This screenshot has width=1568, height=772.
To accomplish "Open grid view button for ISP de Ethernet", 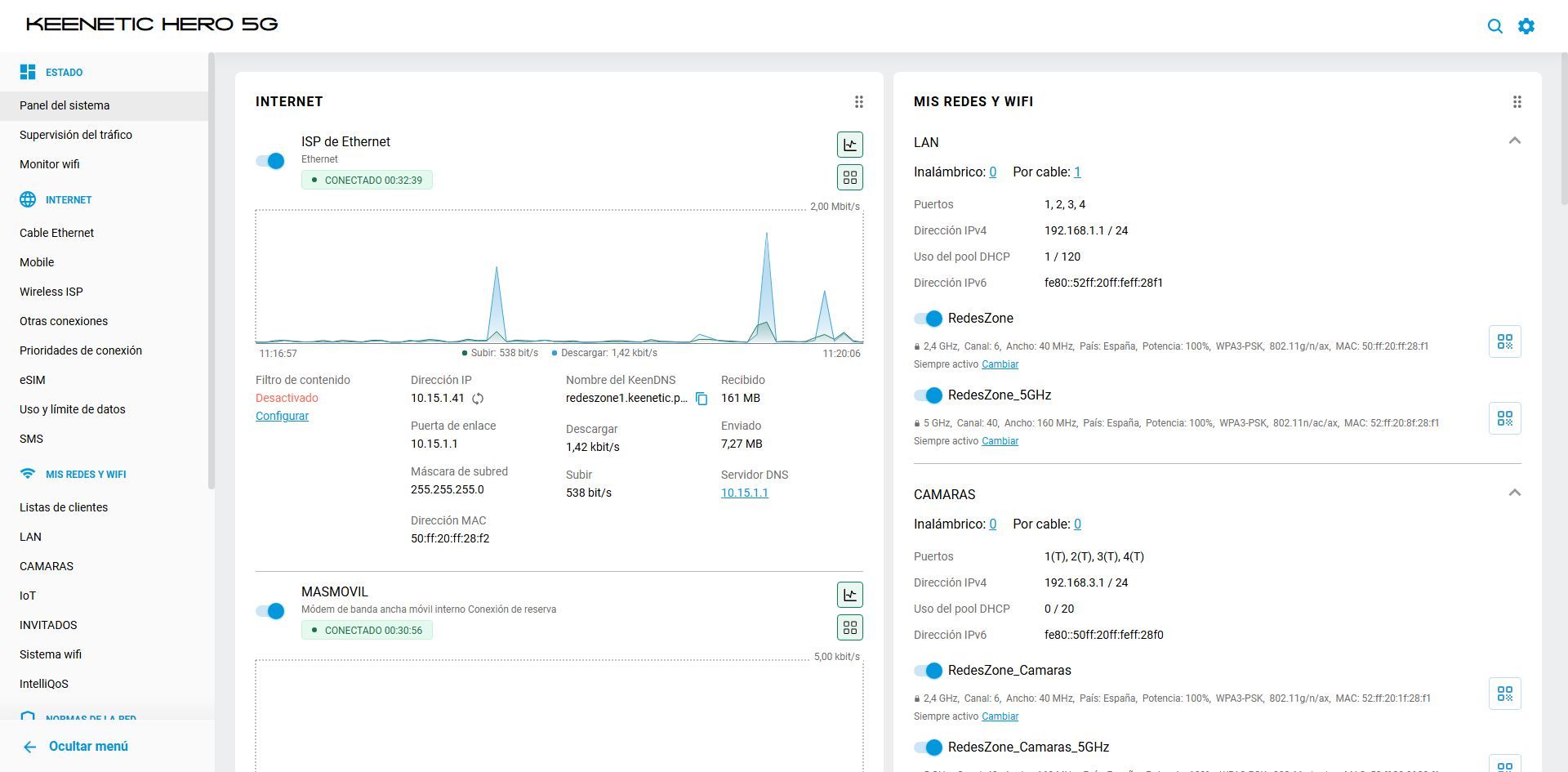I will pyautogui.click(x=850, y=177).
